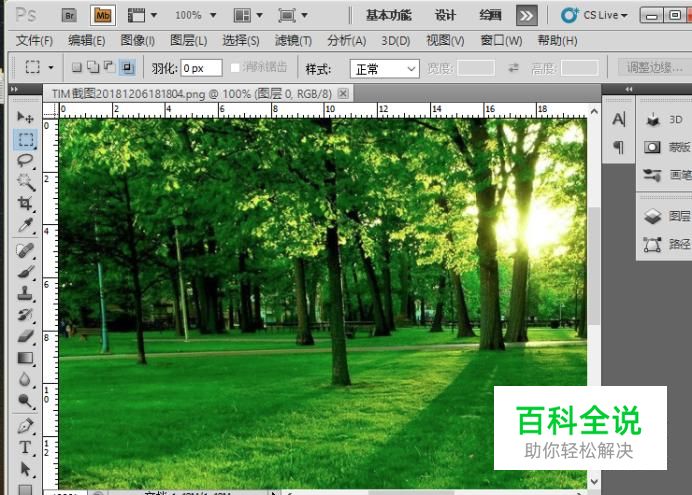Select the Gradient tool
This screenshot has width=692, height=495.
click(x=26, y=358)
